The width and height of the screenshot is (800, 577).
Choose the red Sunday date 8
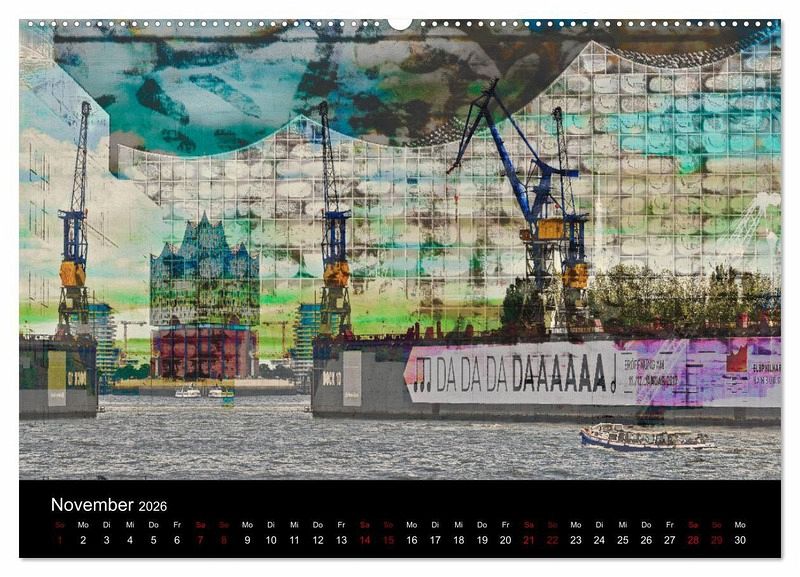224,540
